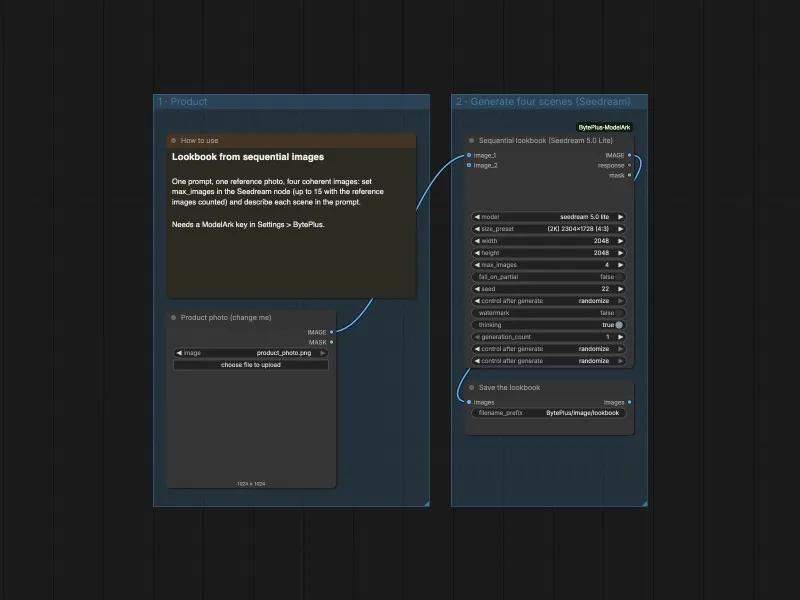
Task: Decrease width with the left arrow
Action: point(477,241)
